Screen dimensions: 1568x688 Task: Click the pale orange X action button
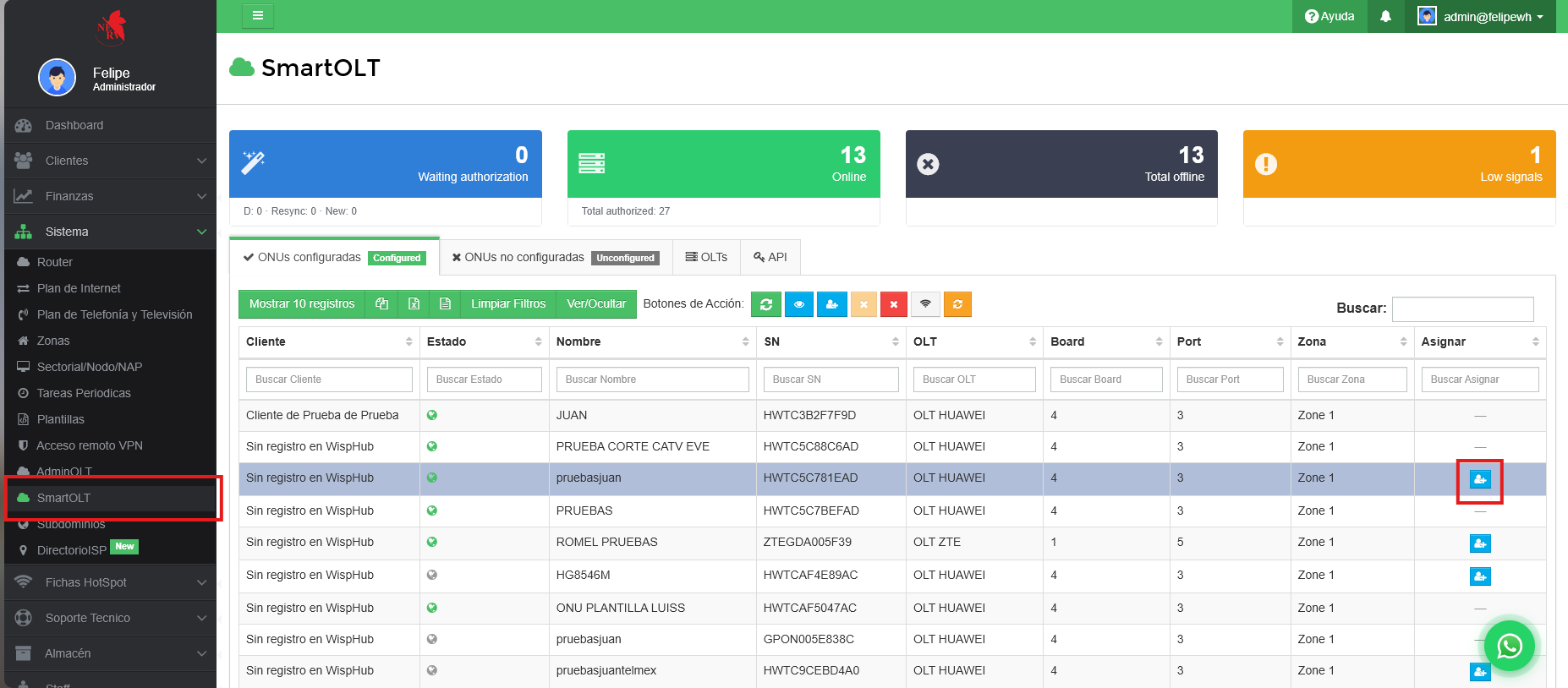click(863, 304)
